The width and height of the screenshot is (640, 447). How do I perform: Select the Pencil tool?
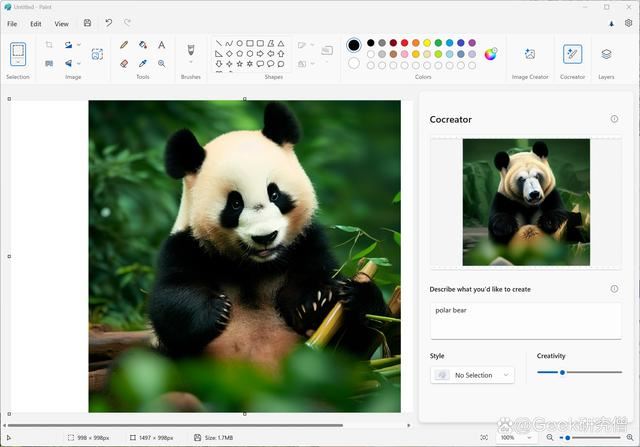click(x=124, y=45)
